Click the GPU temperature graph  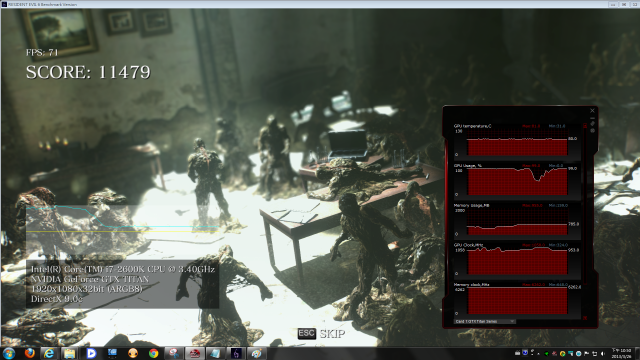click(517, 142)
